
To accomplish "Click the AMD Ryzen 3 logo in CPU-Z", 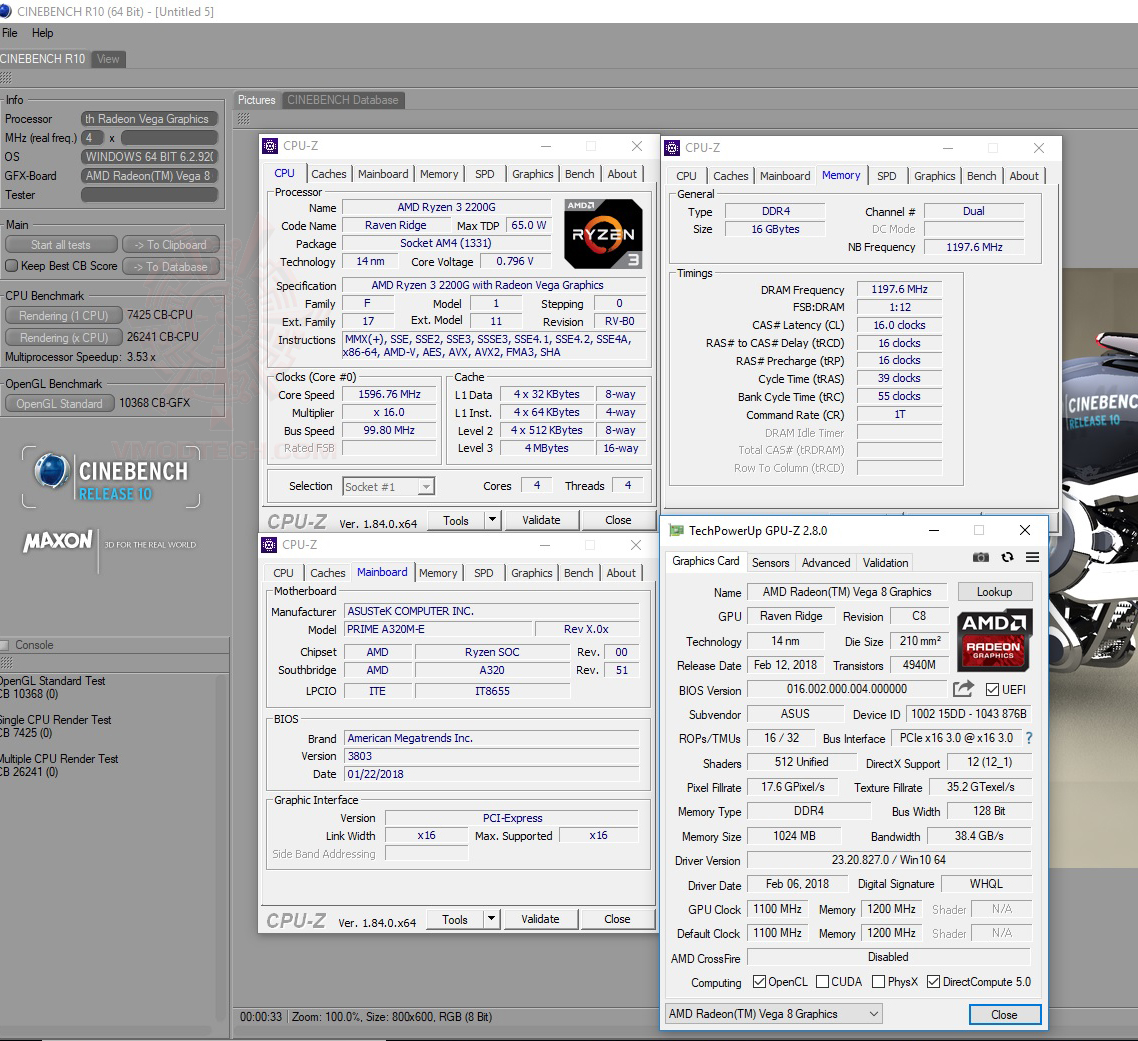I will 603,232.
